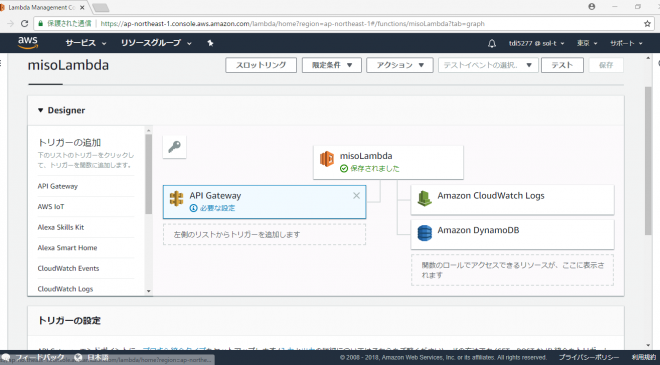660x365 pixels.
Task: Add CloudWatch Events trigger from list
Action: coord(68,268)
